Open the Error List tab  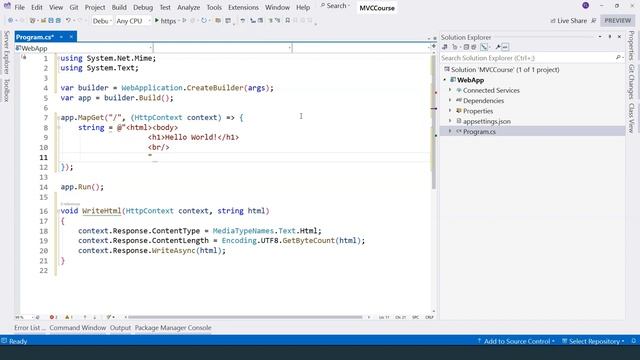point(30,327)
